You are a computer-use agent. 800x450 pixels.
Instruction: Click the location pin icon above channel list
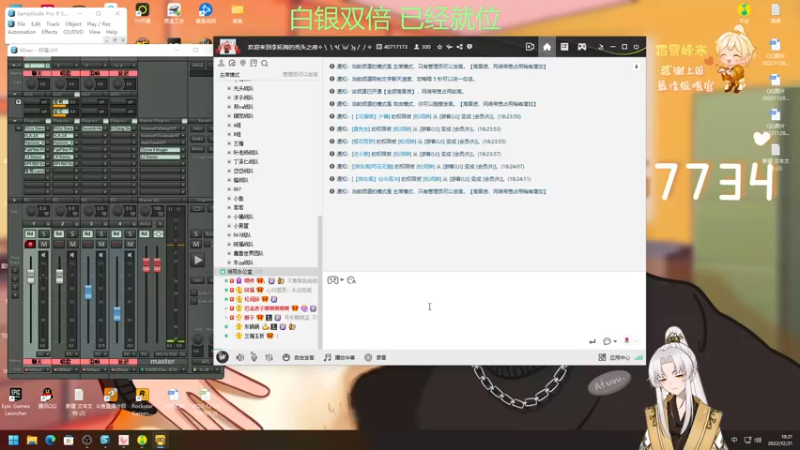pyautogui.click(x=243, y=63)
